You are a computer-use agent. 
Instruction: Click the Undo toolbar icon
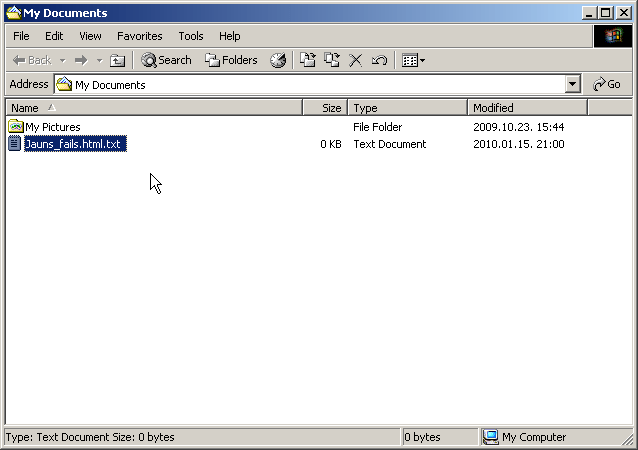click(x=379, y=61)
